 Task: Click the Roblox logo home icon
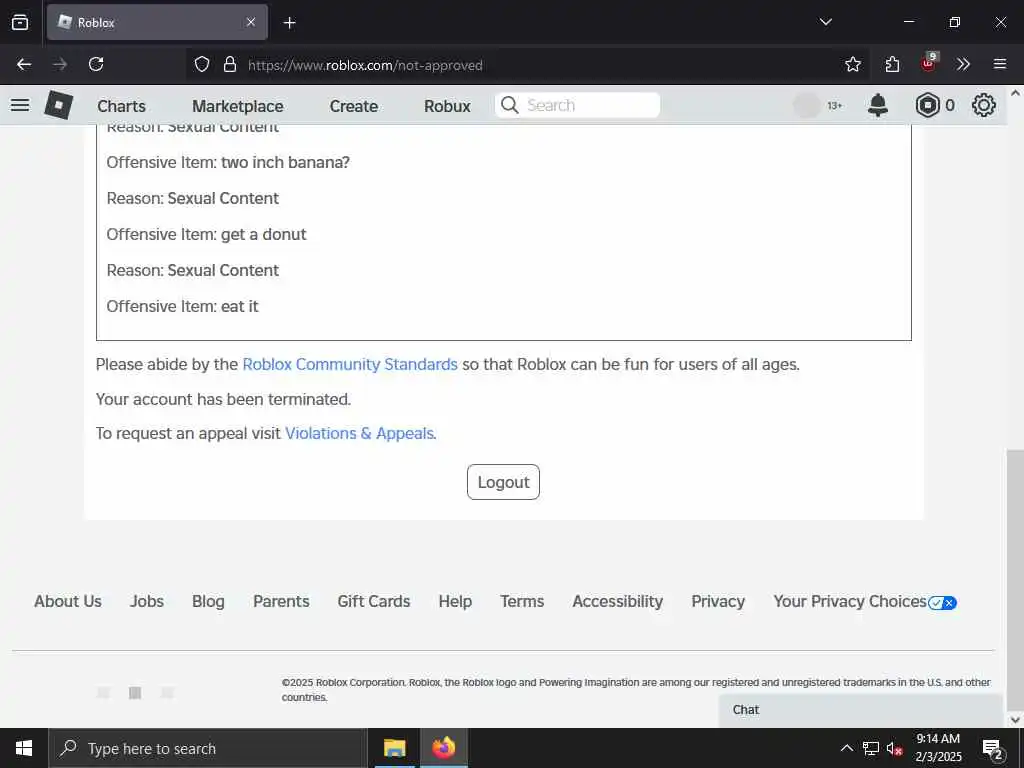click(x=59, y=105)
